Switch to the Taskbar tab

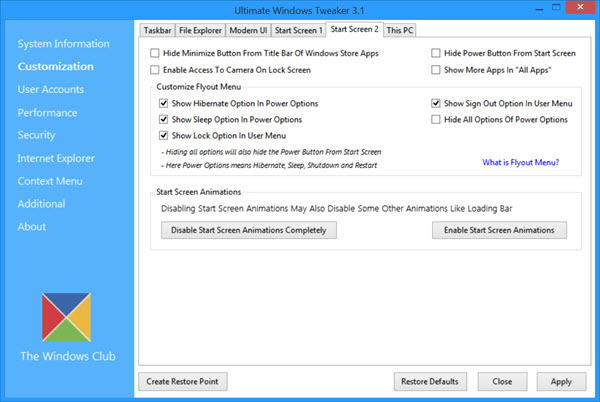tap(157, 30)
